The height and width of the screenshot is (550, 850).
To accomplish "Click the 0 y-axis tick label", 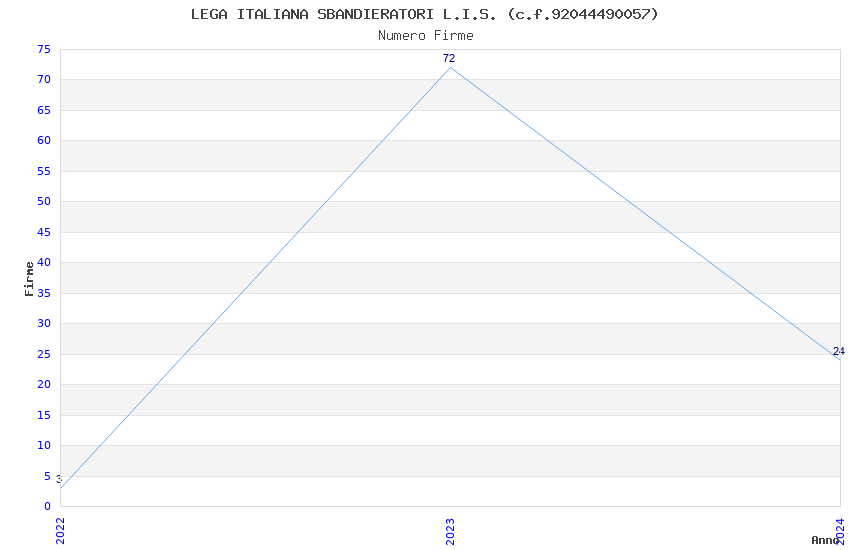I will pos(46,507).
